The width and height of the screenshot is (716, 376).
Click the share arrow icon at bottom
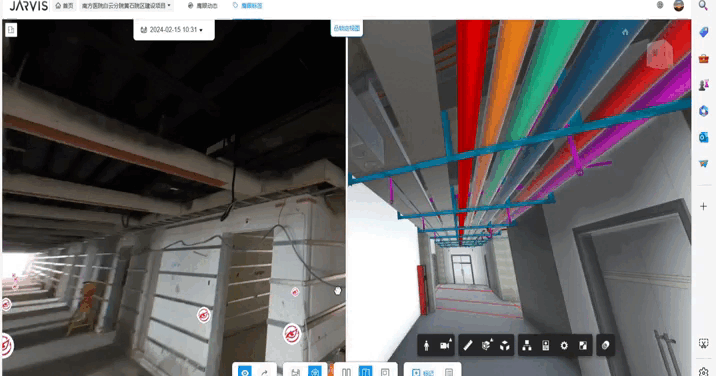pyautogui.click(x=265, y=372)
